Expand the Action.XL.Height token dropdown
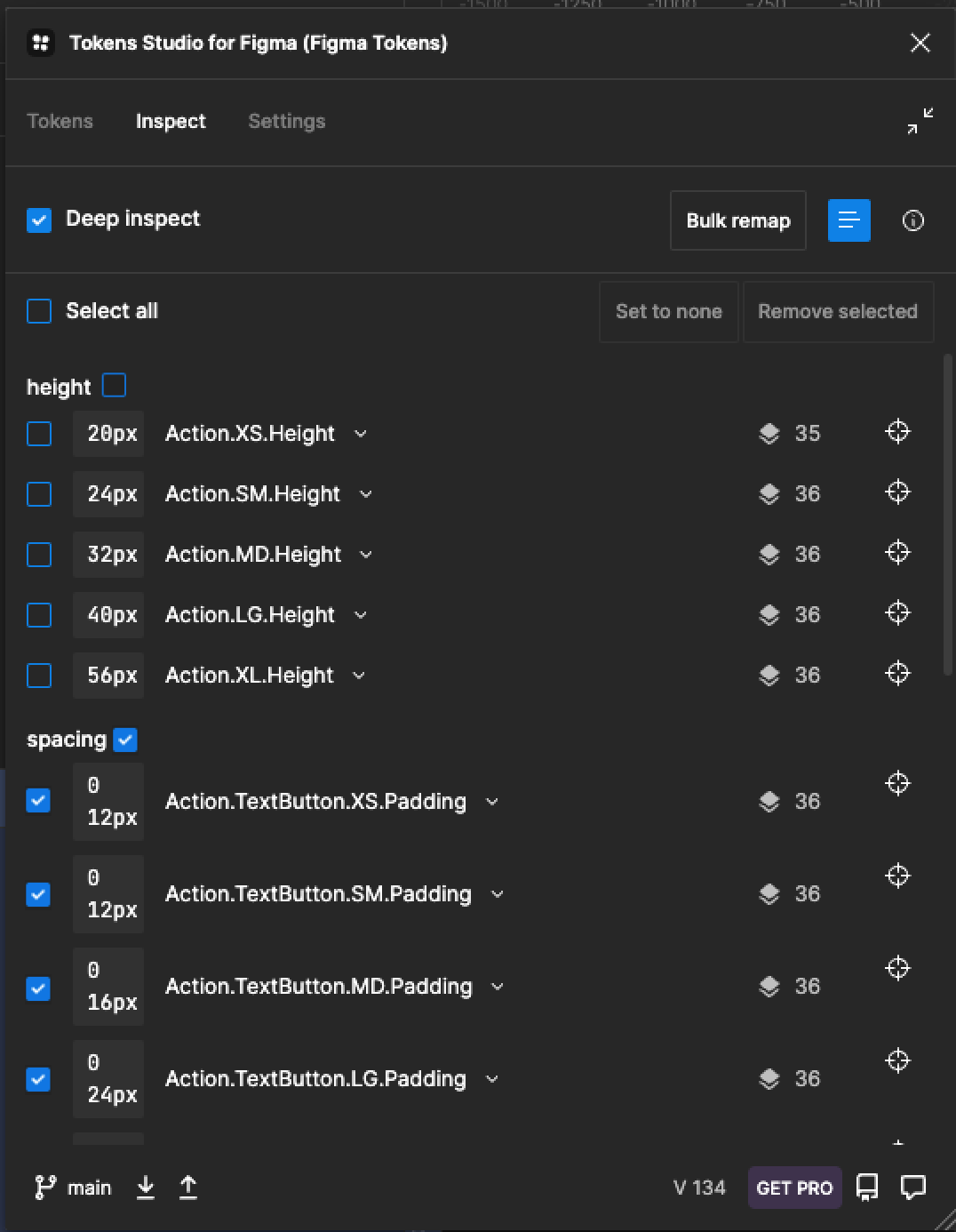 coord(358,676)
